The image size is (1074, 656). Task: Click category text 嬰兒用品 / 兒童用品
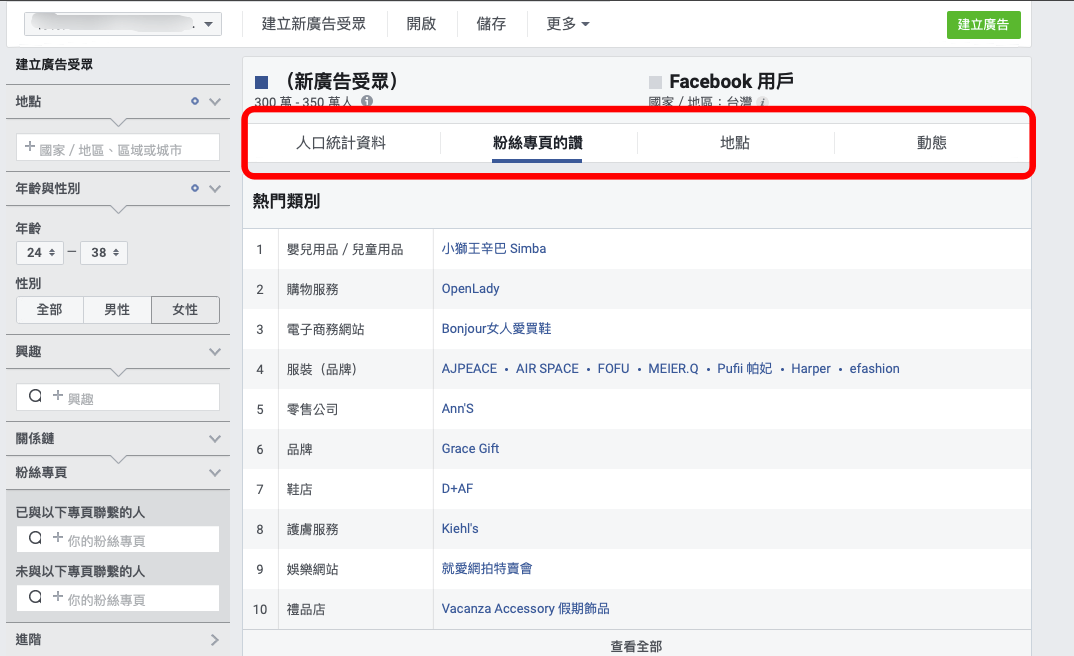(x=345, y=249)
